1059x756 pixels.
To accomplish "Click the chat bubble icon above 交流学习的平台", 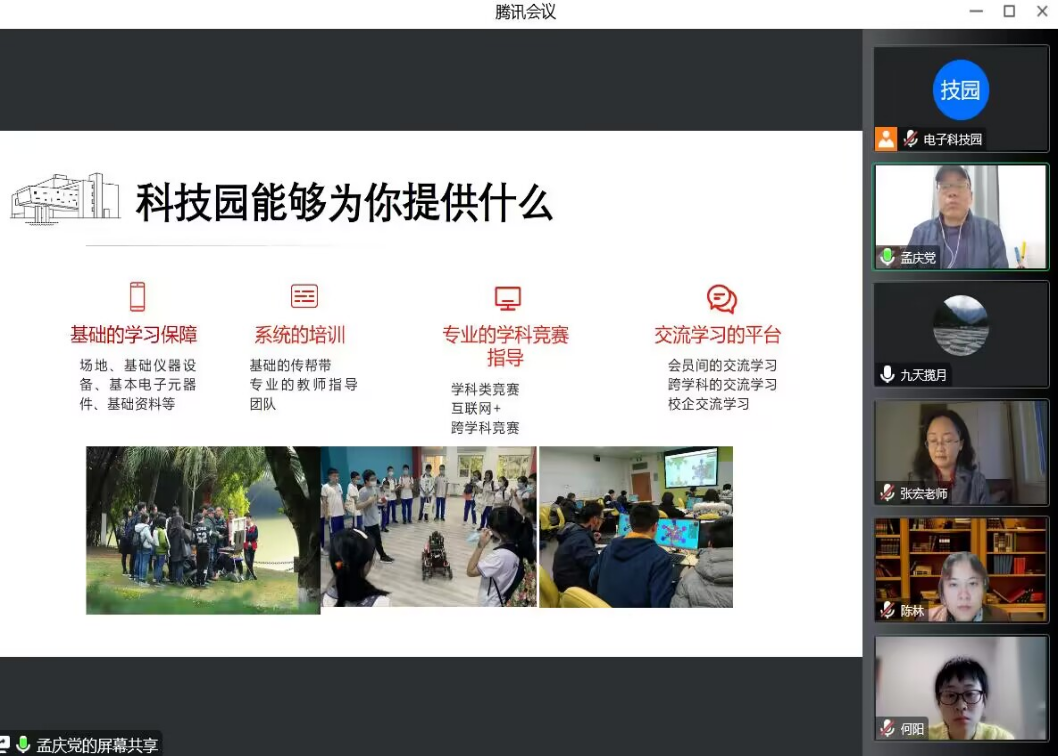I will coord(721,299).
